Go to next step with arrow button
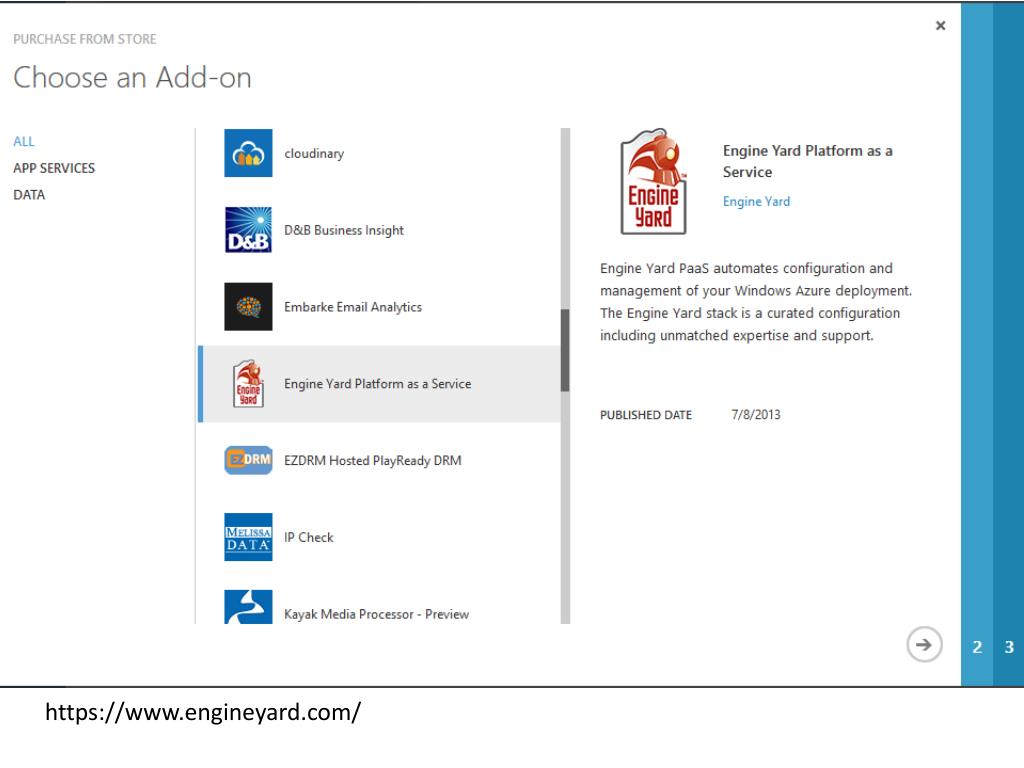This screenshot has width=1024, height=768. (924, 645)
